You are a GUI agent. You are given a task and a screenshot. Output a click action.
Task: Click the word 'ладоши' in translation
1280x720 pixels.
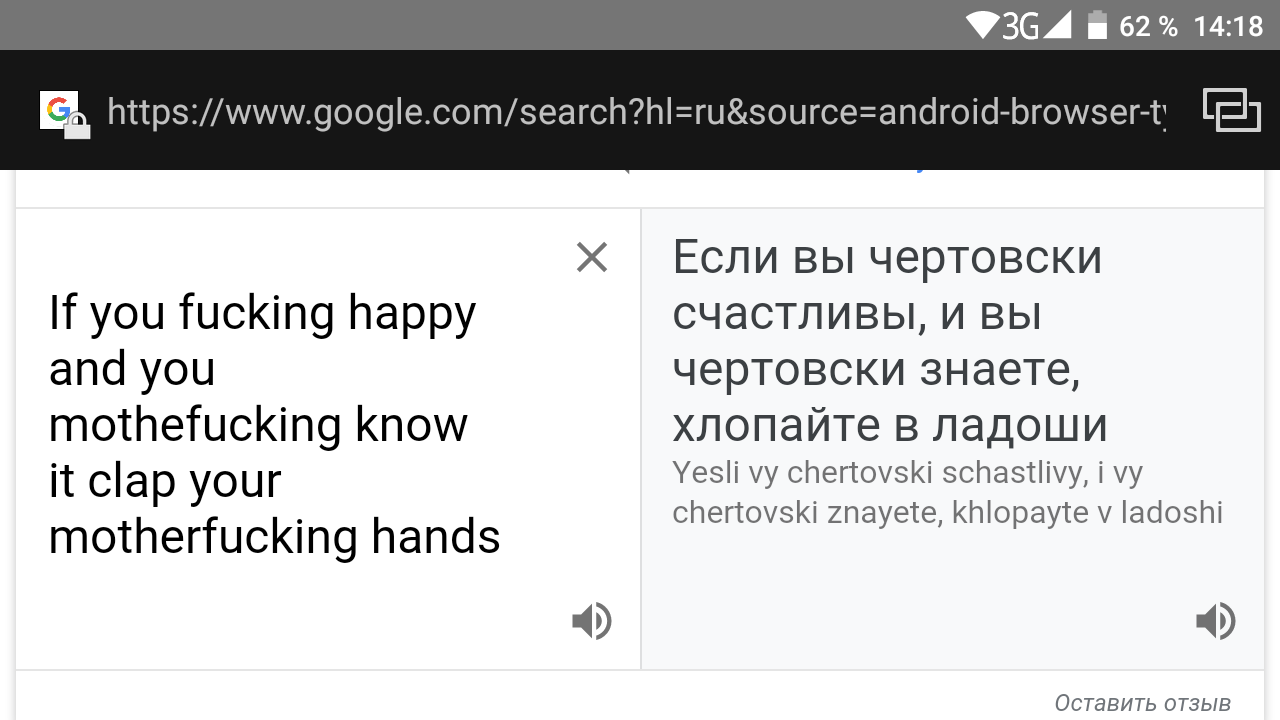click(1020, 427)
